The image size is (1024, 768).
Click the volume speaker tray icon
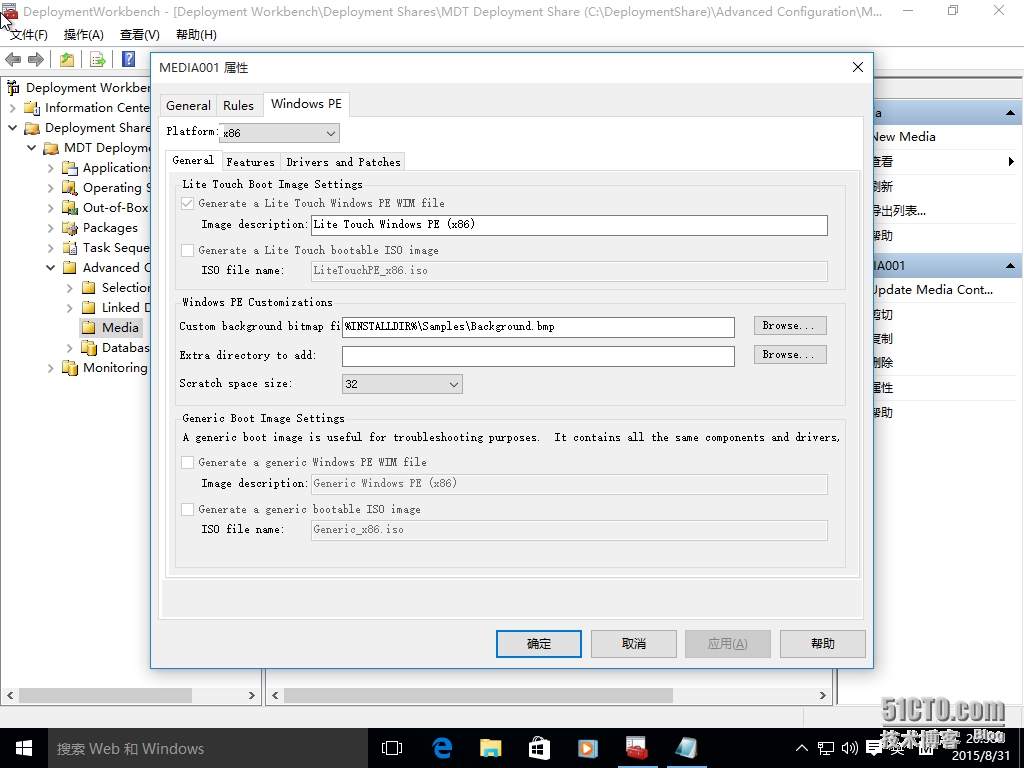[850, 748]
